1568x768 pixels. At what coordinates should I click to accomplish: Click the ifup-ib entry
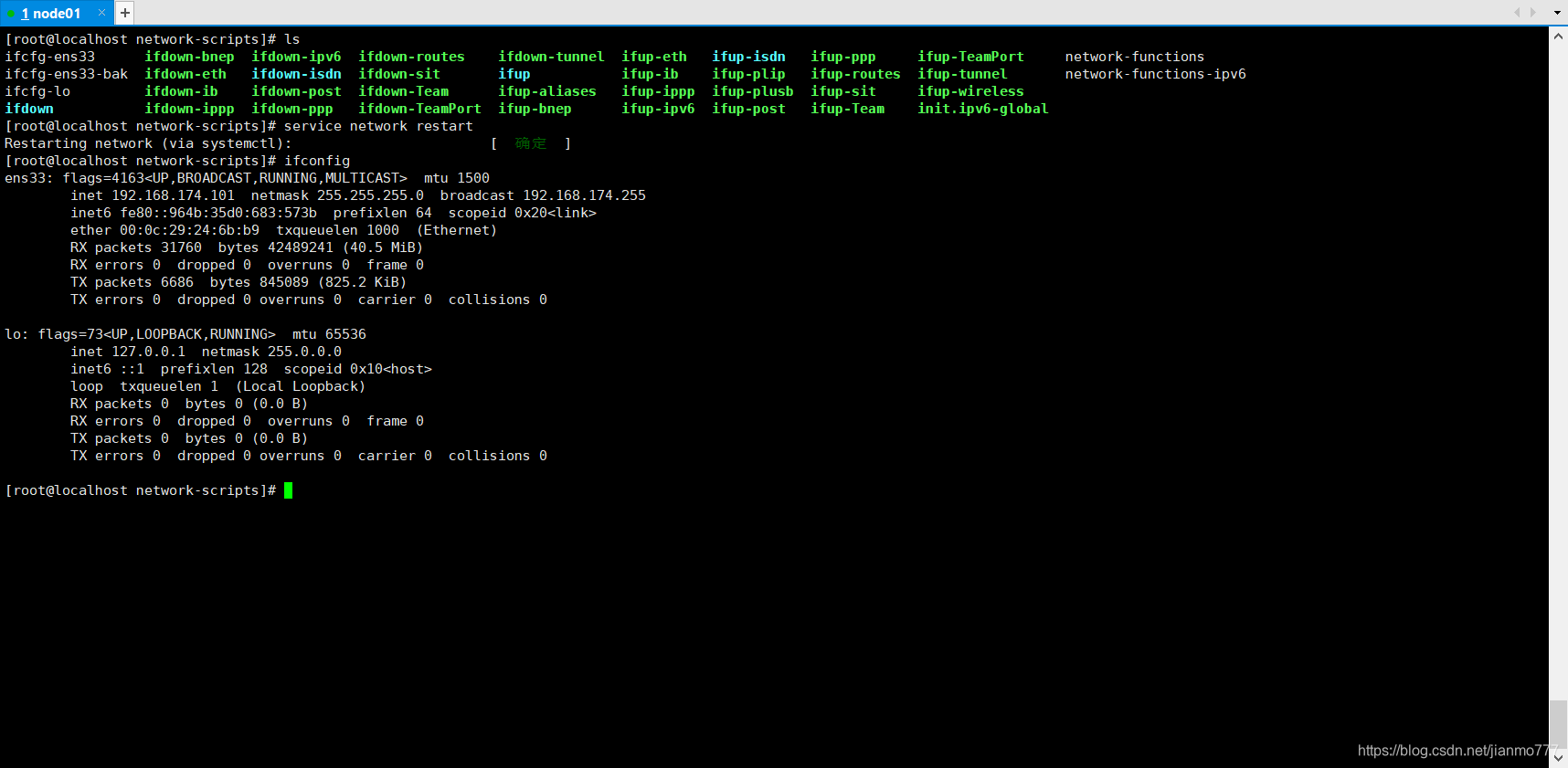click(x=650, y=74)
